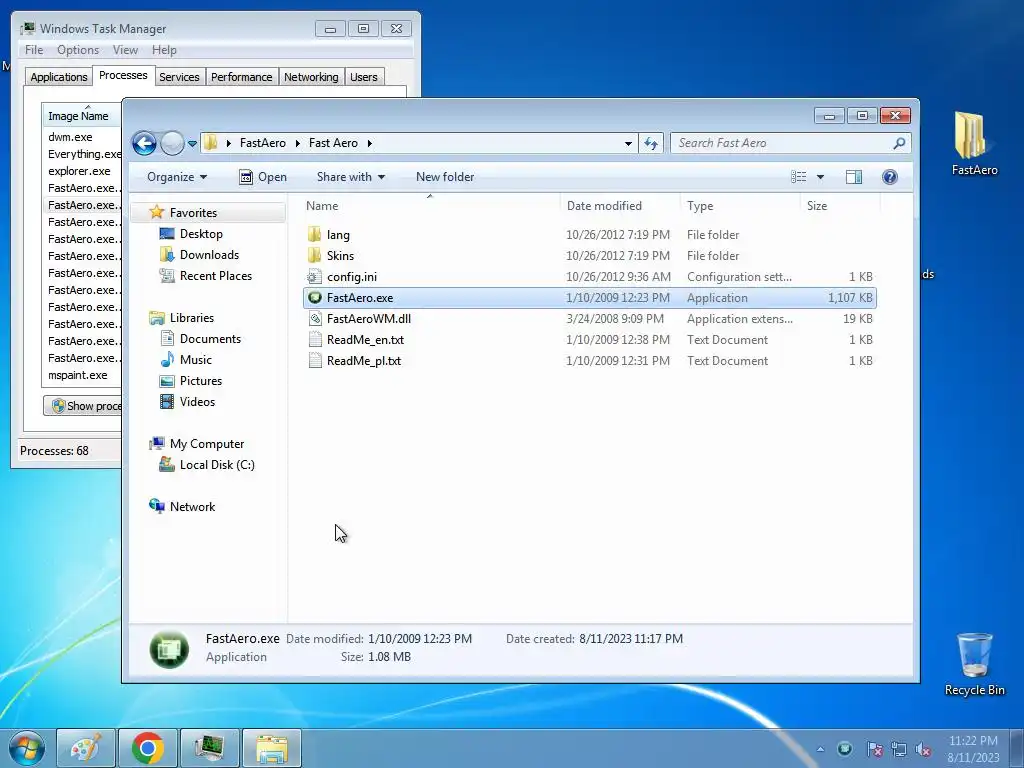The width and height of the screenshot is (1024, 768).
Task: Go back with the Explorer Back arrow
Action: tap(144, 143)
